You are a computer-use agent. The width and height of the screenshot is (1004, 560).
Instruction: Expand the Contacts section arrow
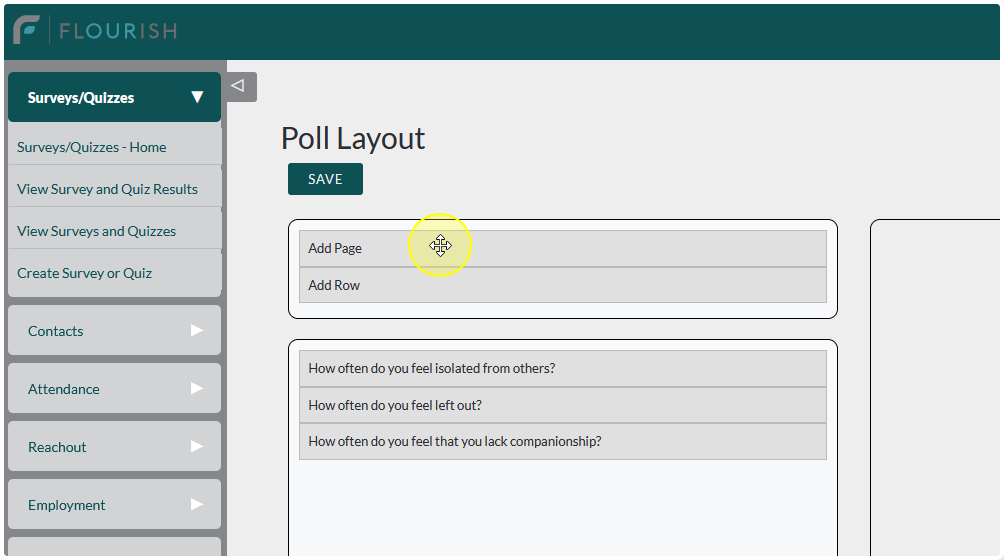(196, 330)
